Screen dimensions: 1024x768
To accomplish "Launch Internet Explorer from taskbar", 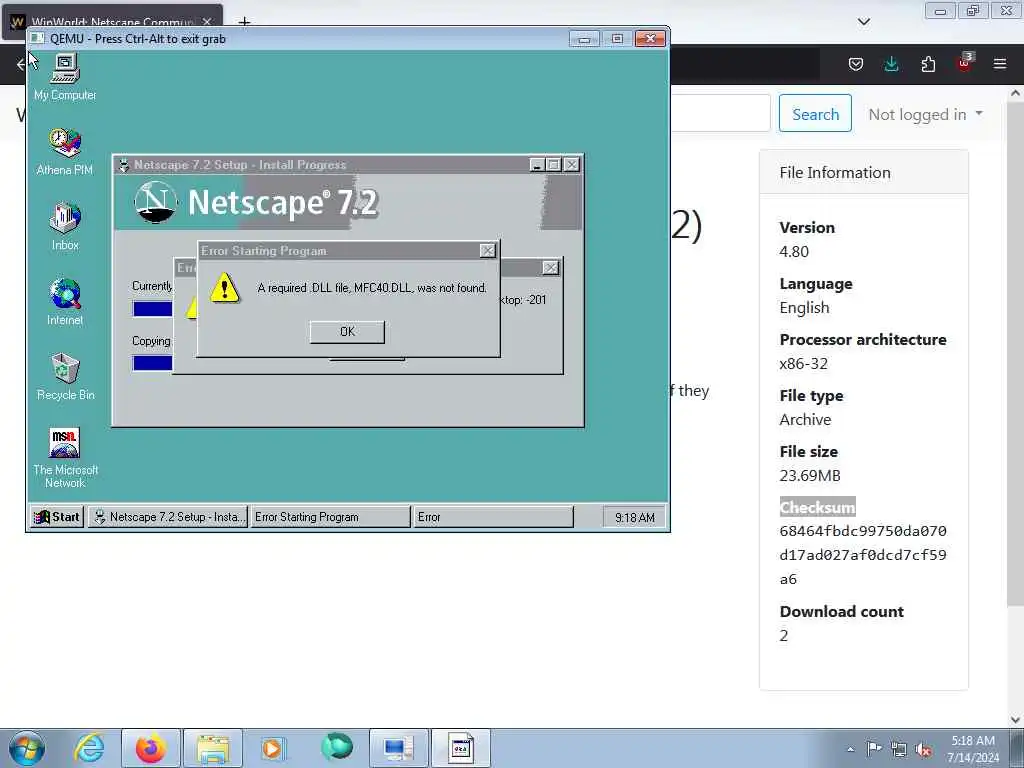I will [x=89, y=748].
